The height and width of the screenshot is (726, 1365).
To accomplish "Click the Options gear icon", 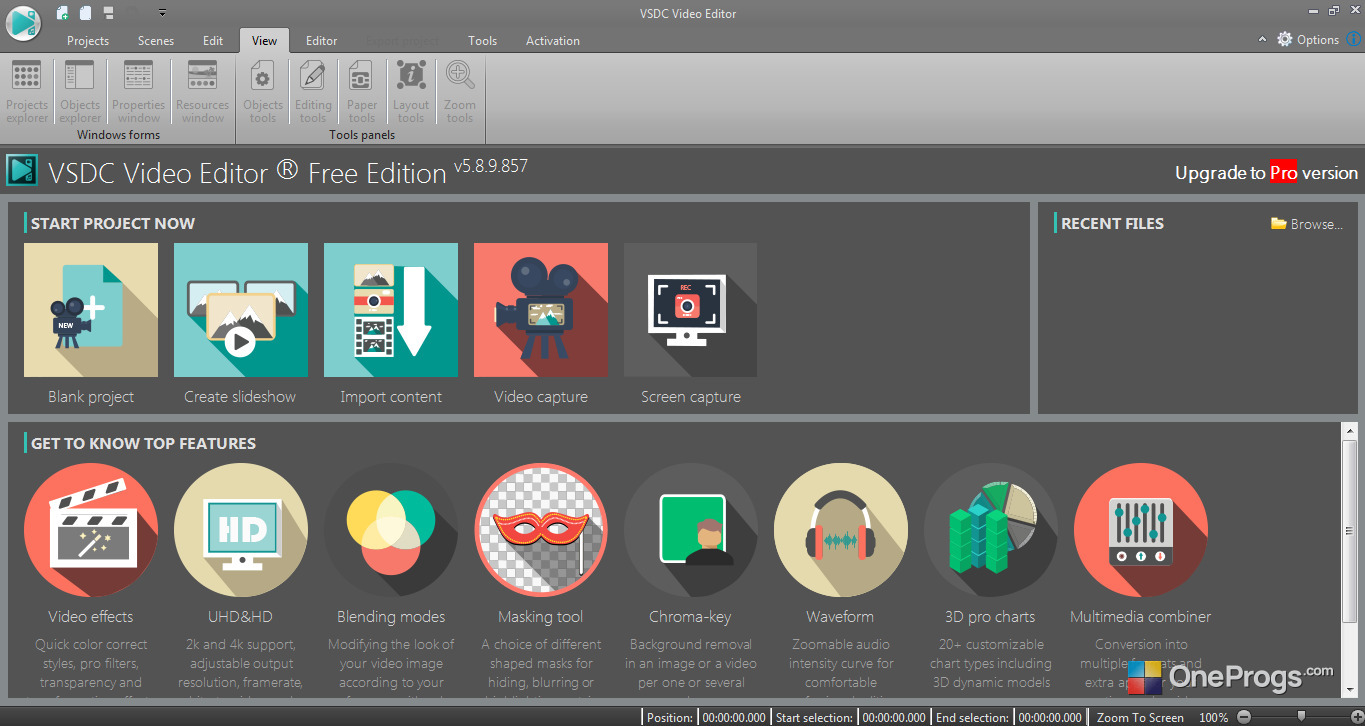I will point(1285,40).
